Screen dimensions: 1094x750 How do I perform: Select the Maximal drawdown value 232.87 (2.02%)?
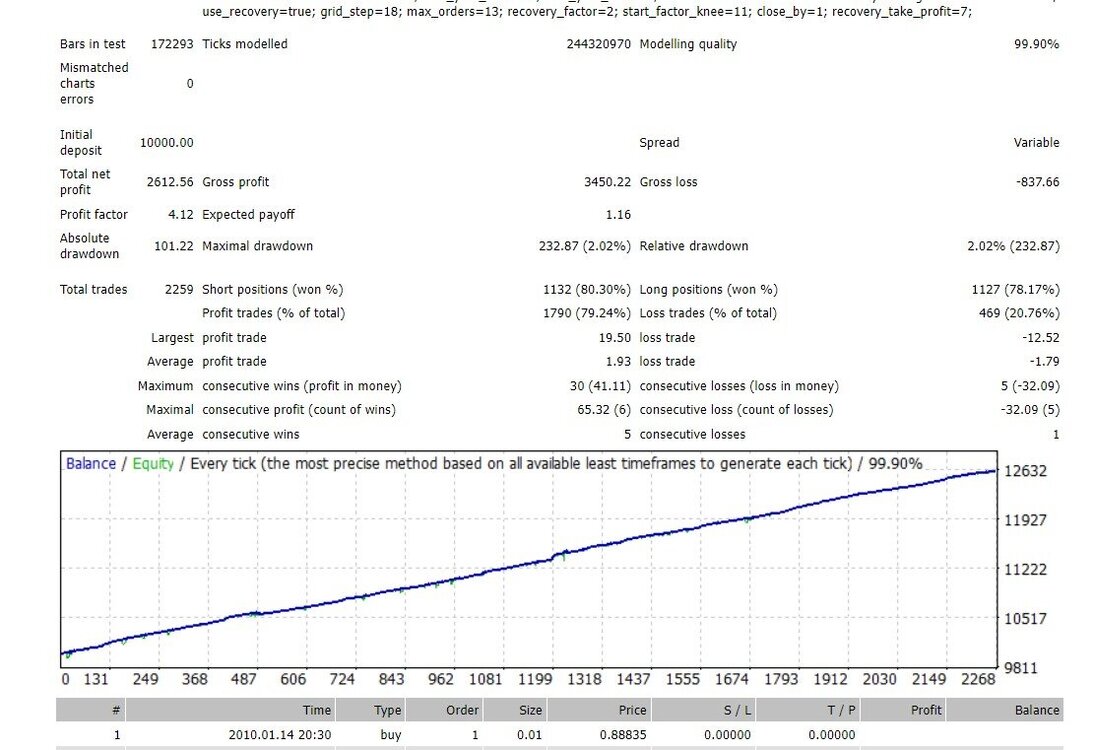[584, 246]
